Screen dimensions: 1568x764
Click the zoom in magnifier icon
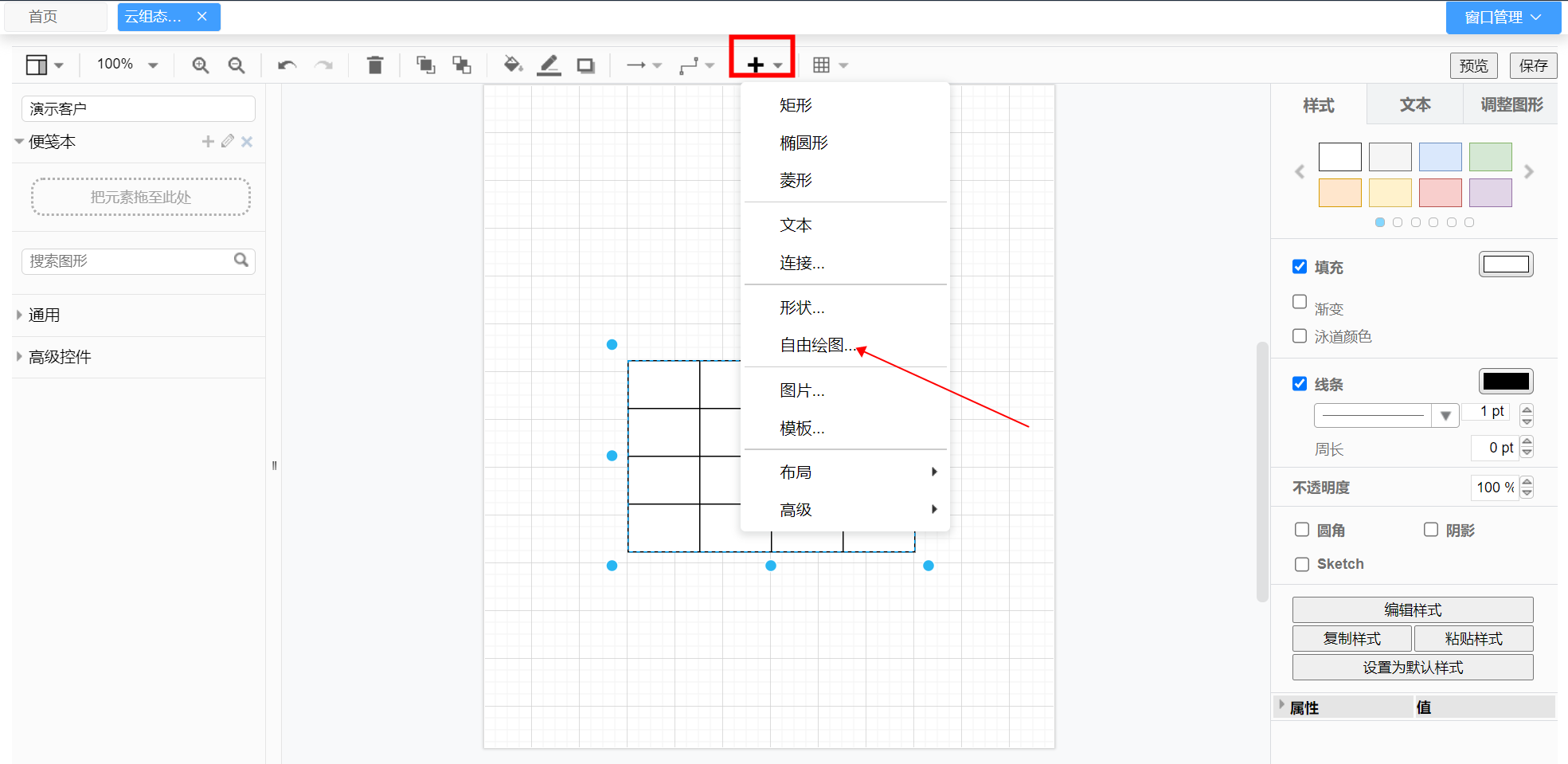(200, 65)
